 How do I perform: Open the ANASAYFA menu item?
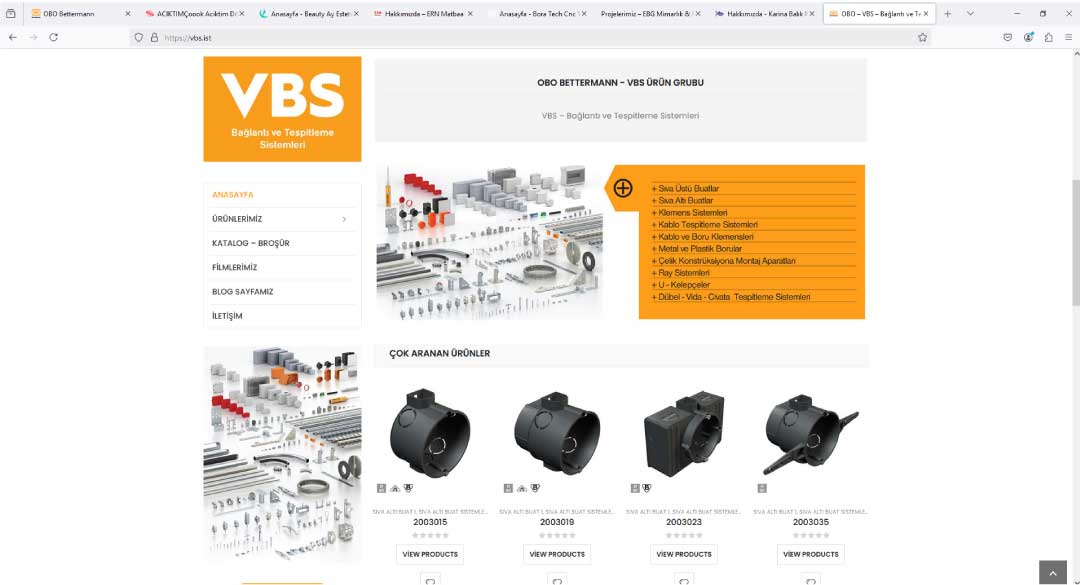click(x=233, y=195)
